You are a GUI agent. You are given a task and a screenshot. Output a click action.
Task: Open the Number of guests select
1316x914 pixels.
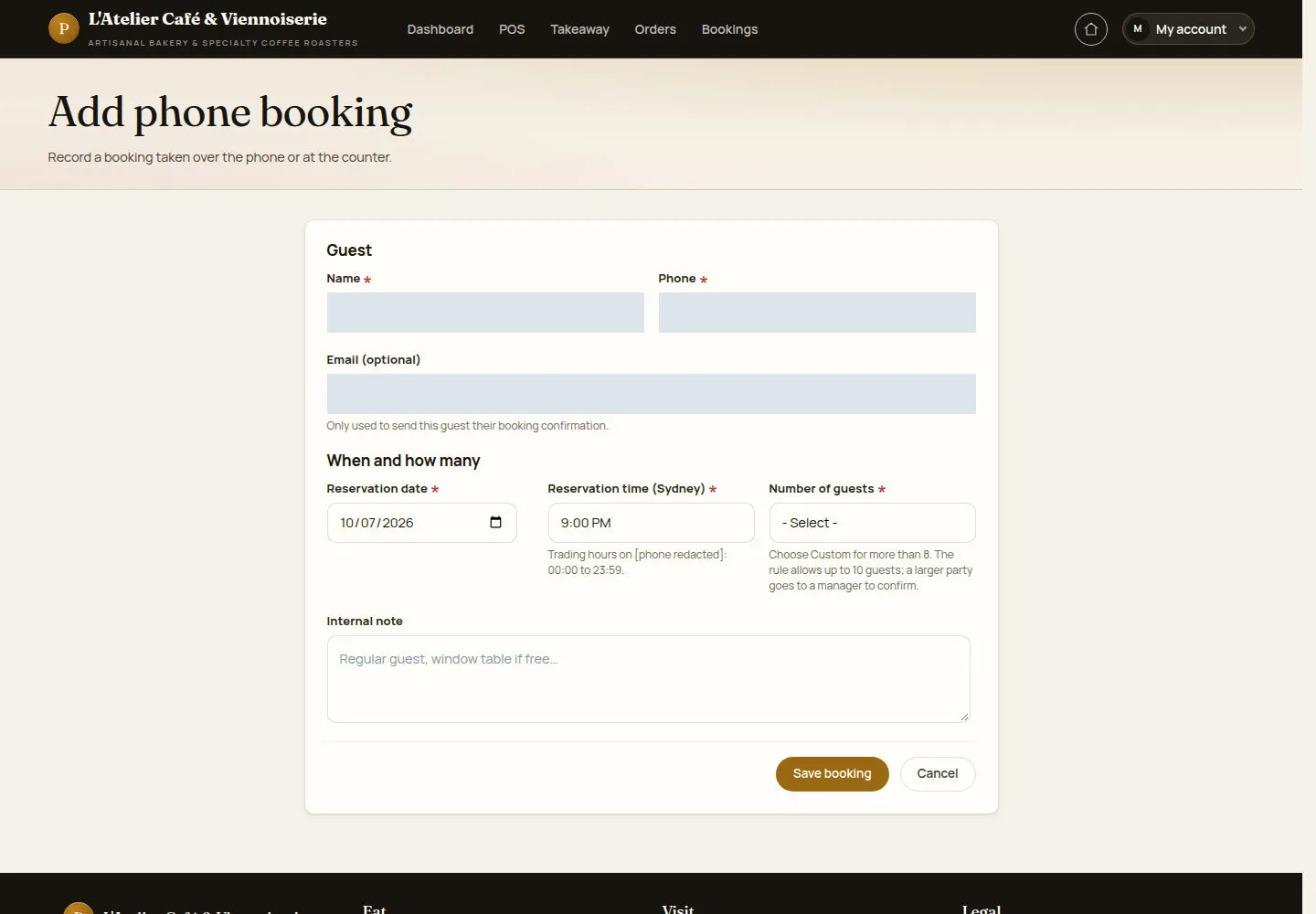[x=872, y=523]
